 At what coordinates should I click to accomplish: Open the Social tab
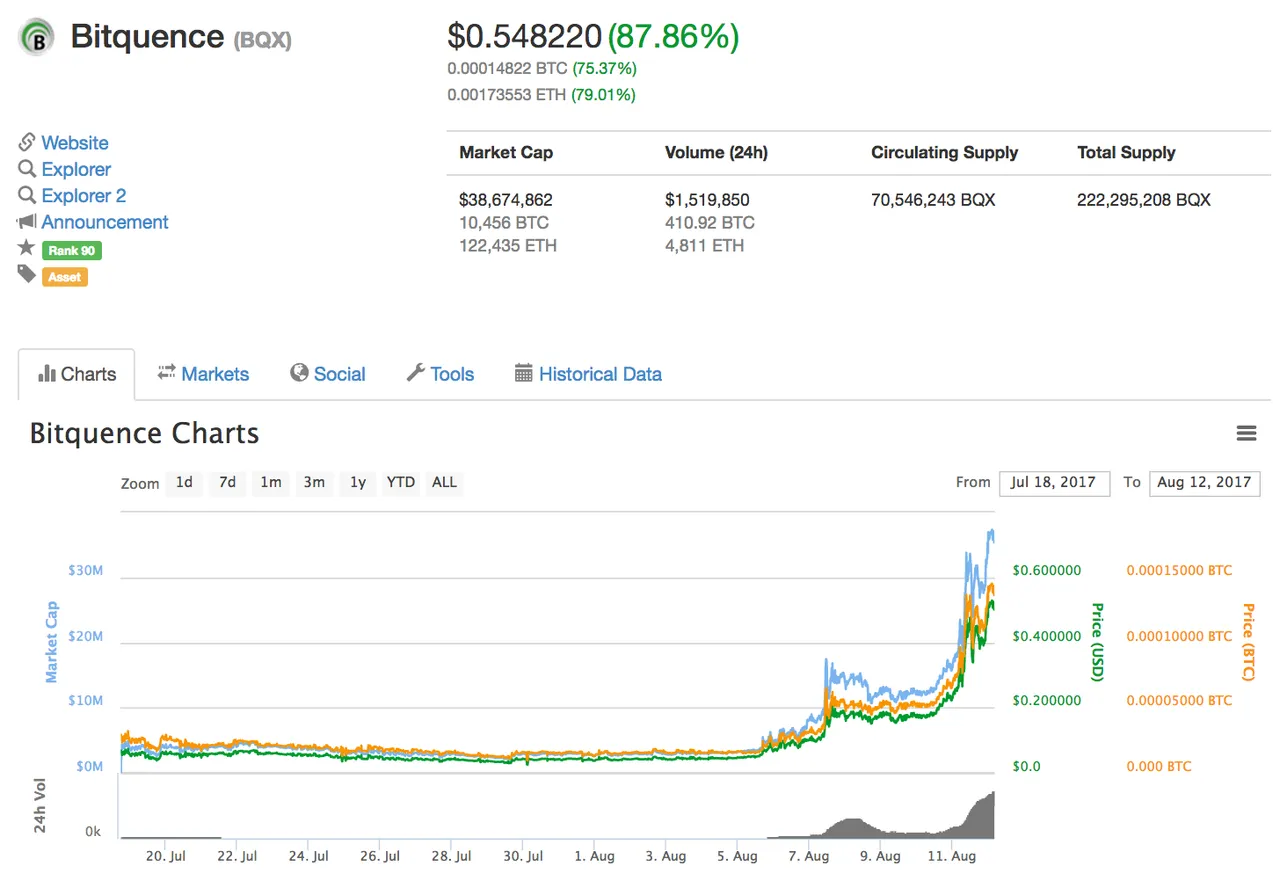point(328,374)
